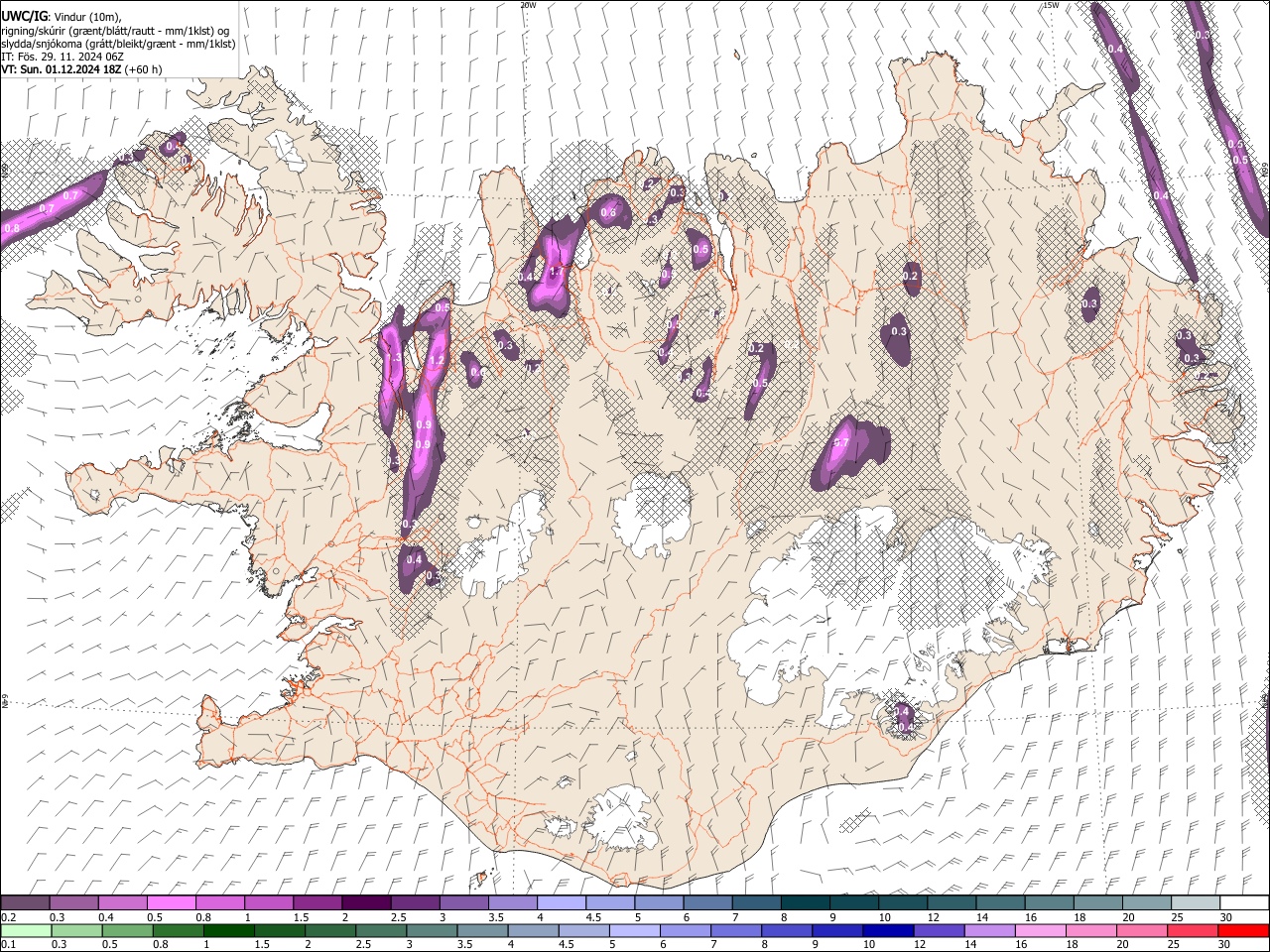Click rain legend swatch between 7 and 8

736,930
